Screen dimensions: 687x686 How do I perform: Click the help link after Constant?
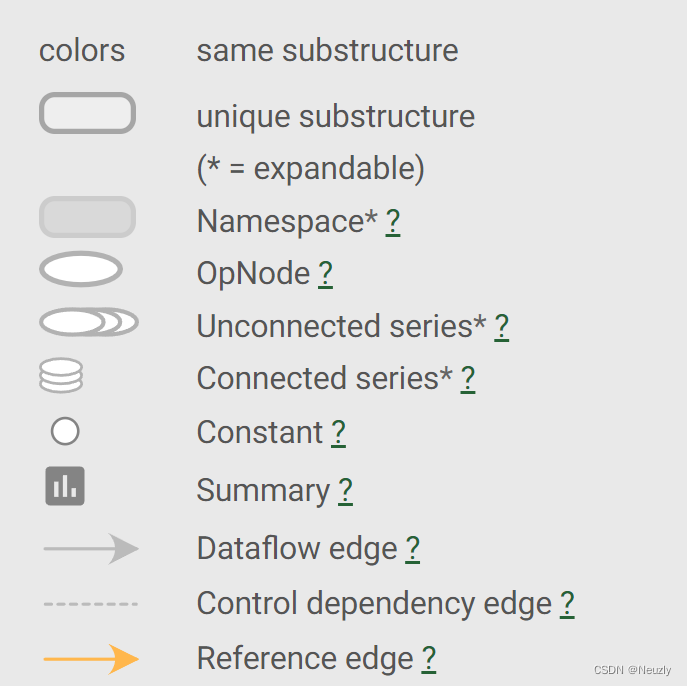point(338,432)
